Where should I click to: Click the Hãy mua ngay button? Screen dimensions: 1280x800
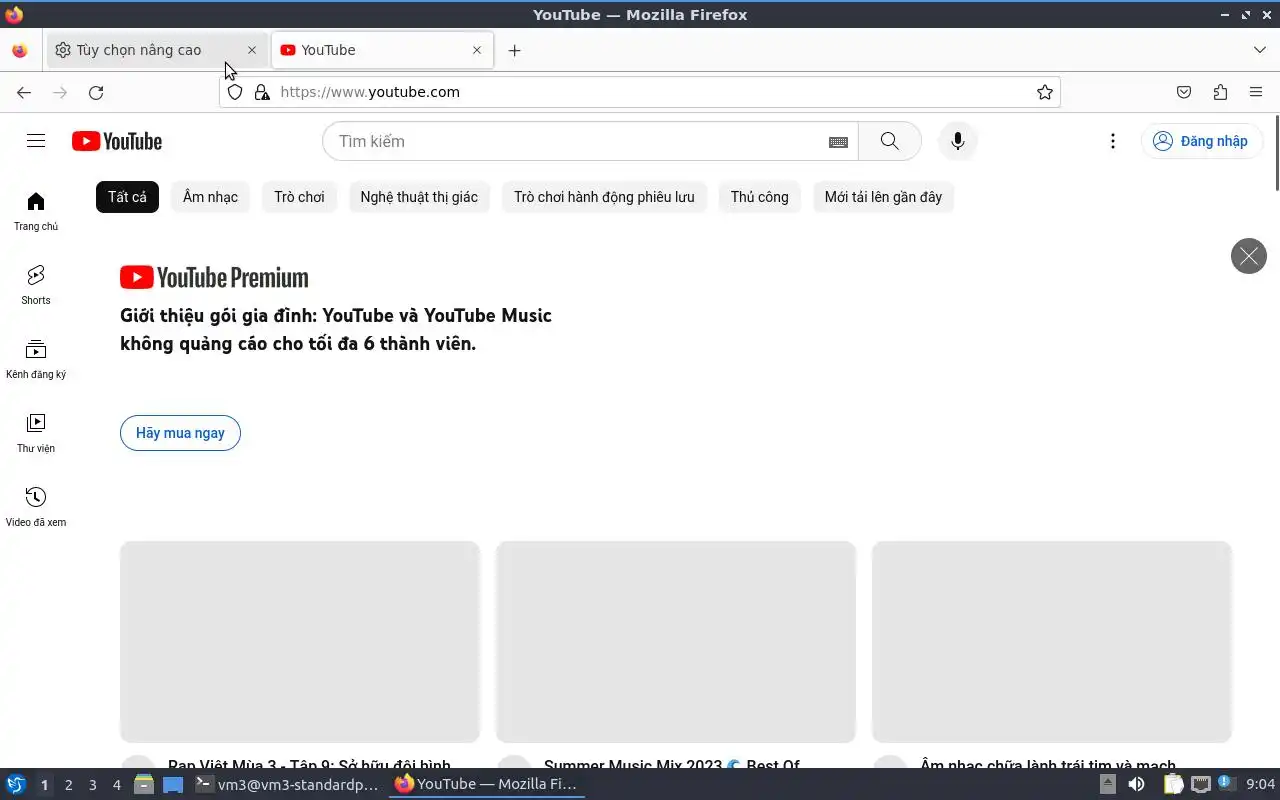180,433
